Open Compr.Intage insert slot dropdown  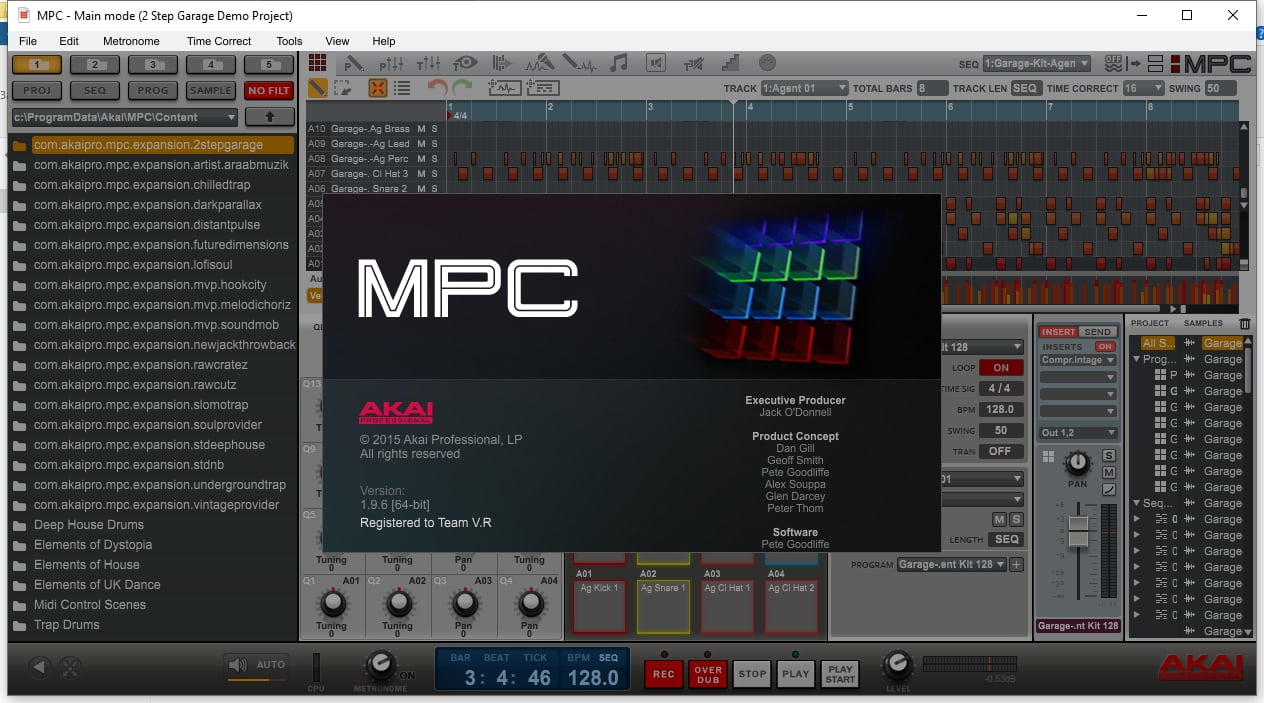[x=1078, y=360]
